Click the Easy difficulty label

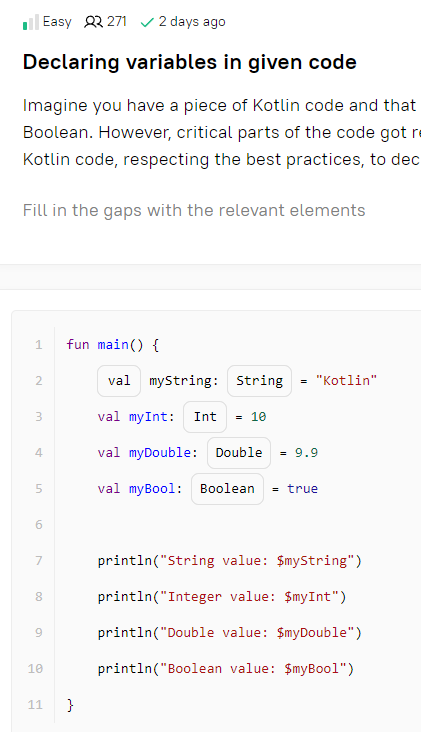[57, 22]
